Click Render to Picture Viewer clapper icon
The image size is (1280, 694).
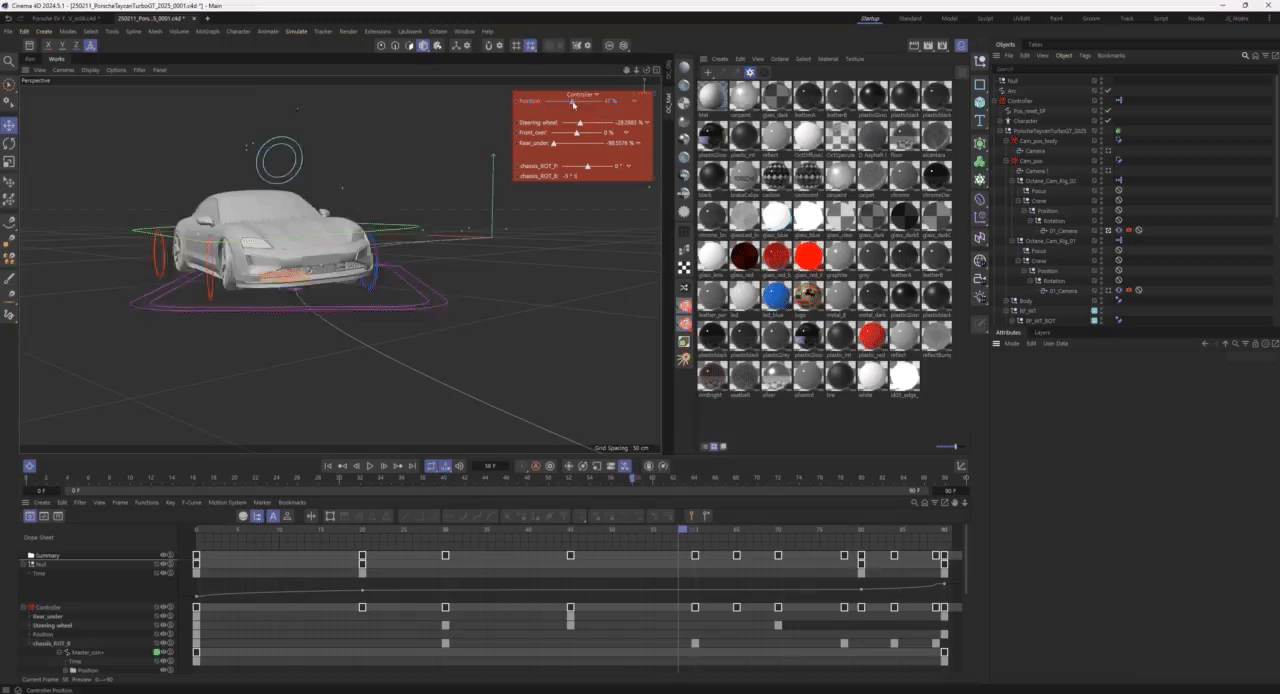click(x=929, y=45)
